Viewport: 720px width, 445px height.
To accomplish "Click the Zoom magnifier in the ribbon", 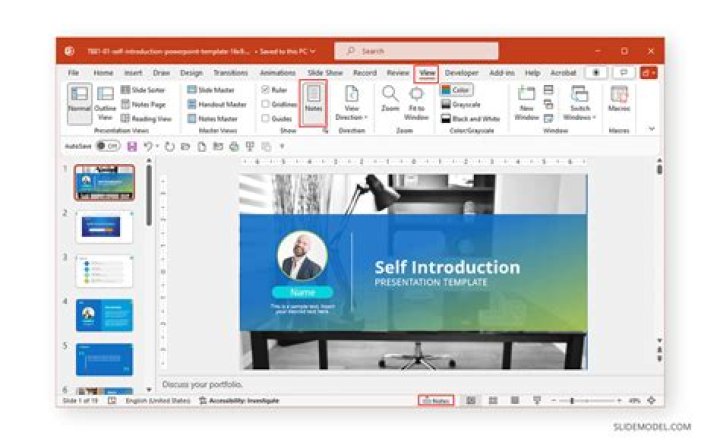I will 389,100.
